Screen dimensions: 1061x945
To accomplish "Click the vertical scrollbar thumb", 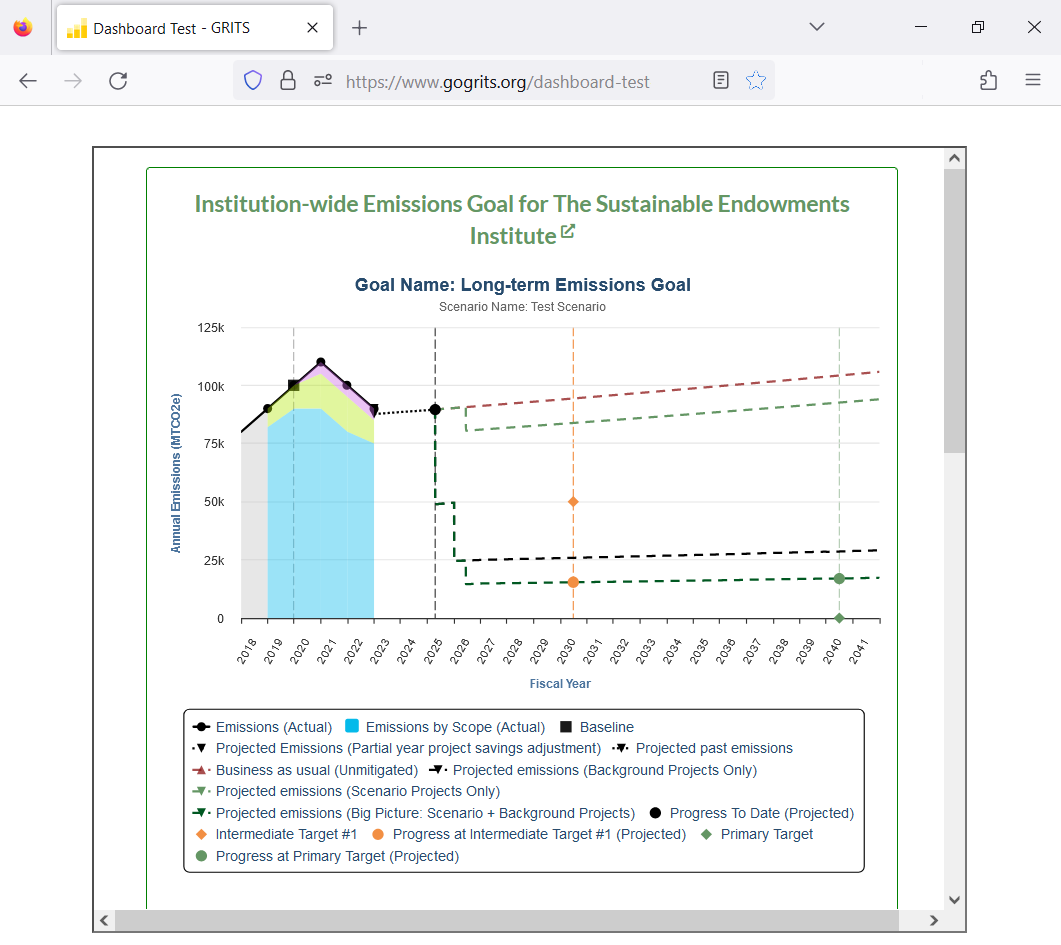I will [x=954, y=310].
